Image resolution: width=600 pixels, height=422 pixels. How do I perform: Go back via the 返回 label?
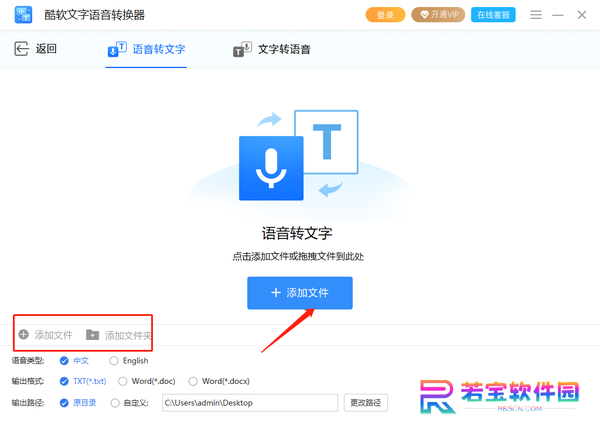point(46,49)
